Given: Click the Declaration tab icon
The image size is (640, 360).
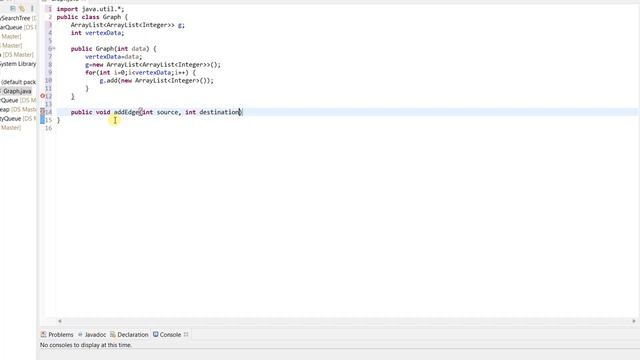Looking at the screenshot, I should pos(113,334).
